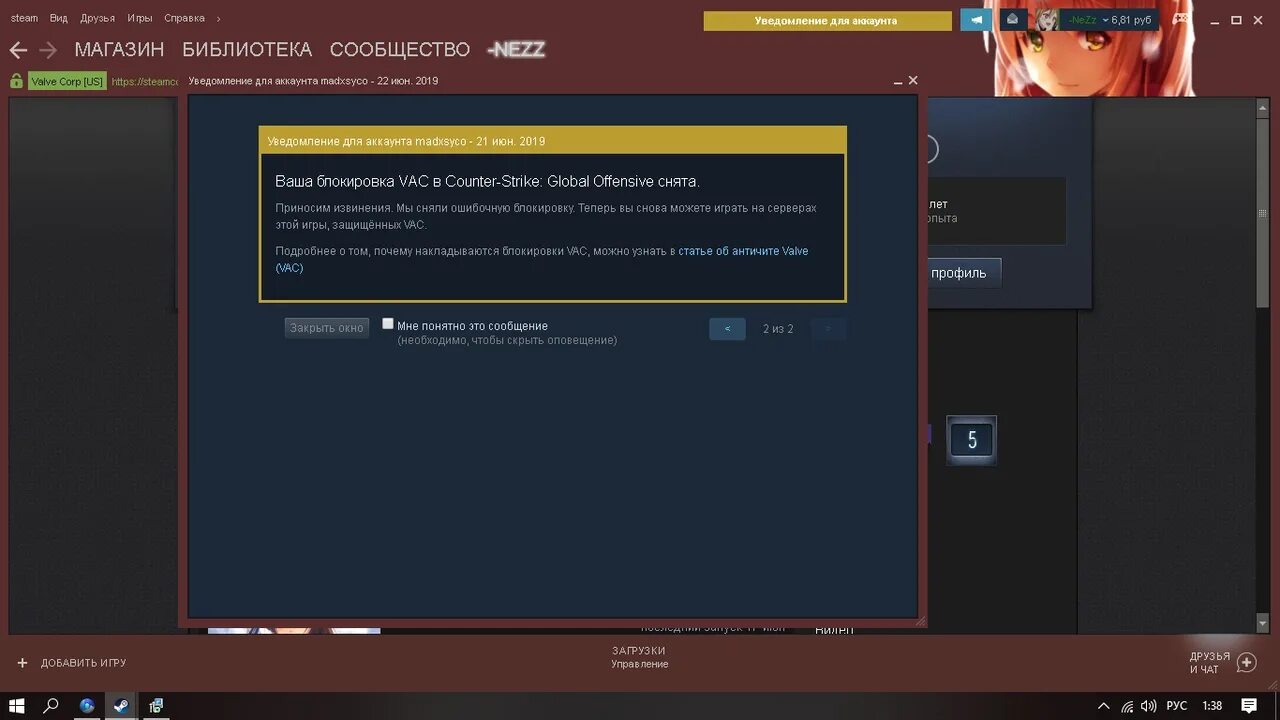Go to previous notification arrow
Viewport: 1280px width, 720px height.
[727, 329]
